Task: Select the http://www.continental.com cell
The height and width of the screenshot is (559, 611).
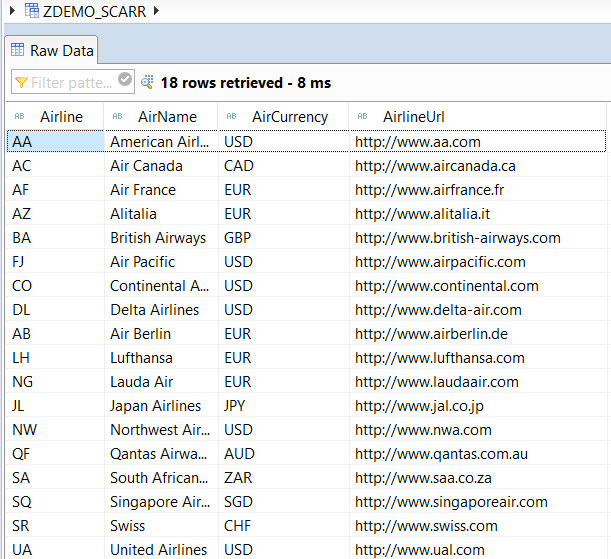Action: click(478, 286)
